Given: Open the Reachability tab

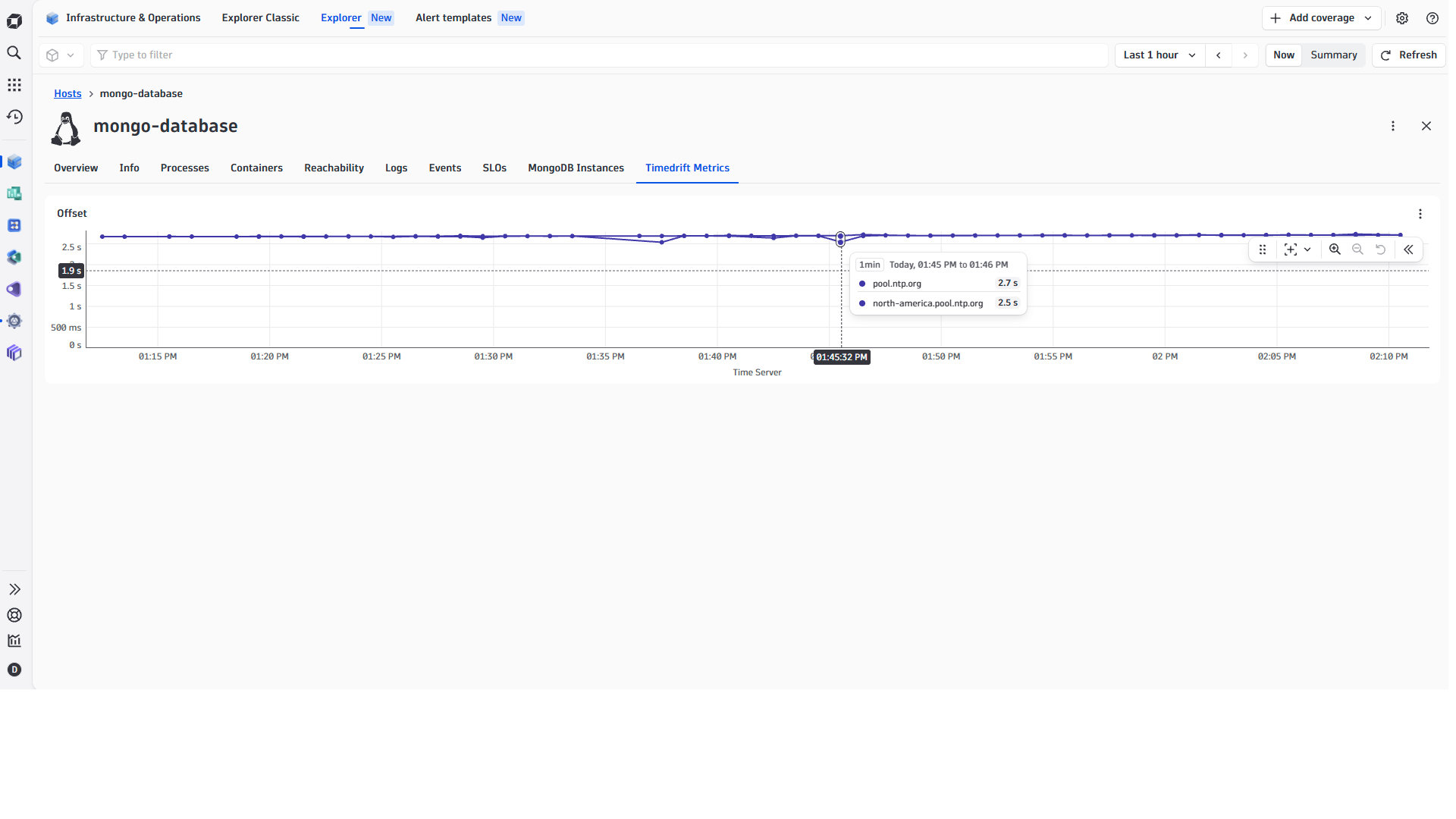Looking at the screenshot, I should (334, 168).
